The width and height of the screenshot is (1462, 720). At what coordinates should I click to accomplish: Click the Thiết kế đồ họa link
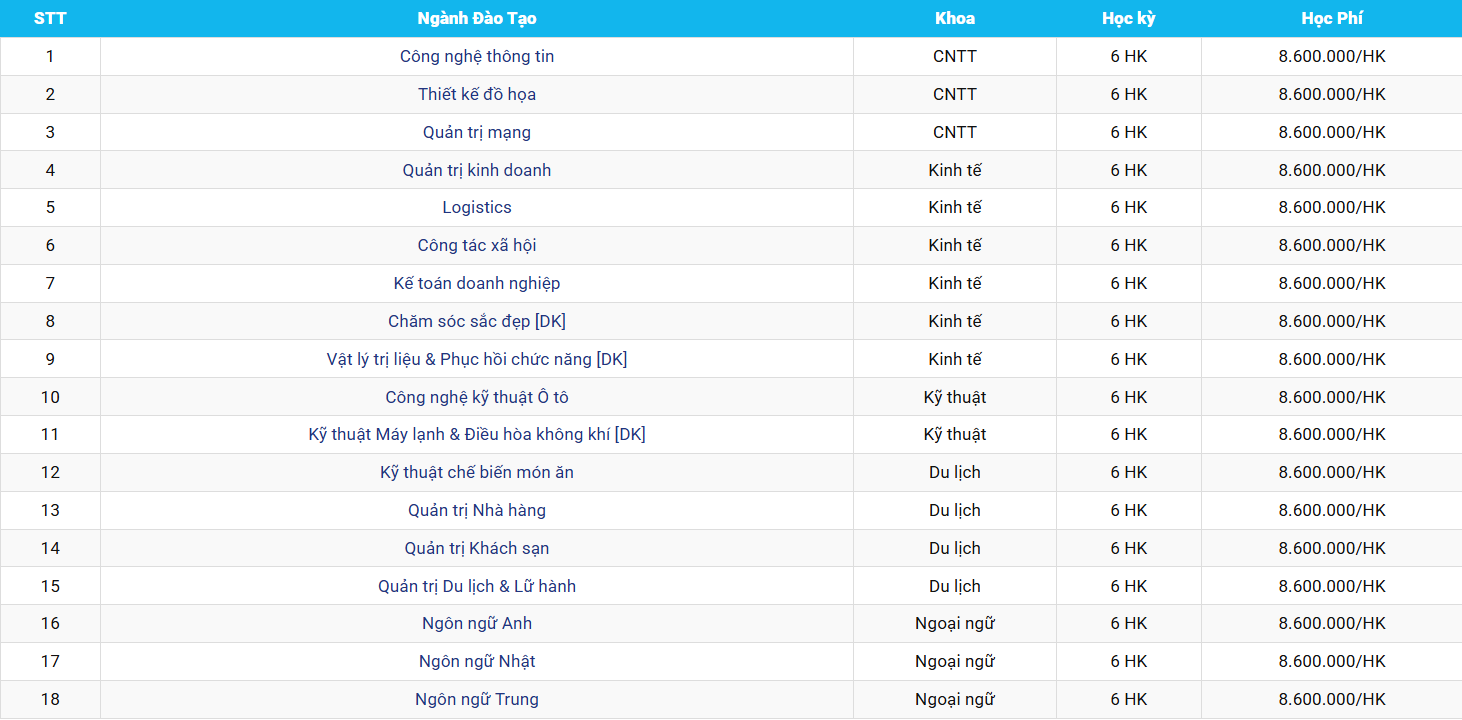(477, 95)
